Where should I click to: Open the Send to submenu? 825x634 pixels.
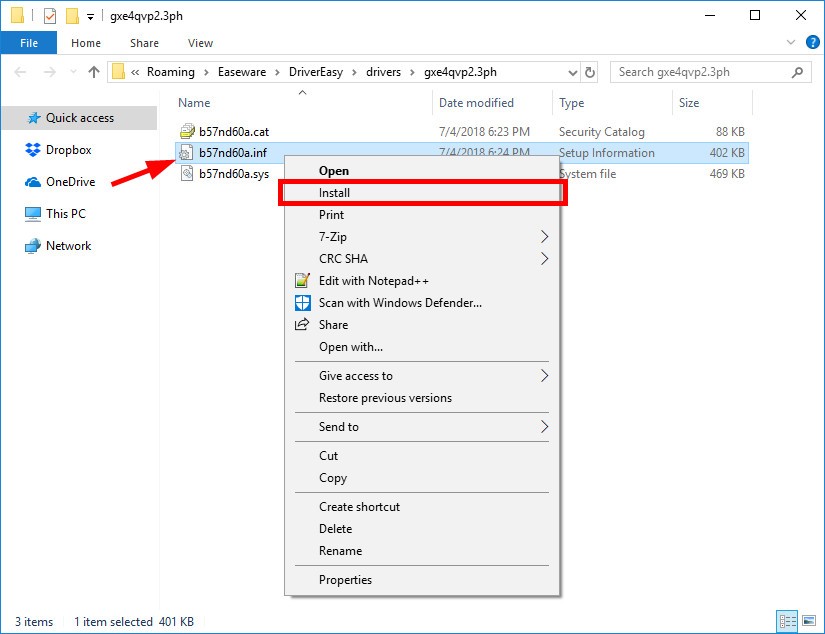[422, 427]
